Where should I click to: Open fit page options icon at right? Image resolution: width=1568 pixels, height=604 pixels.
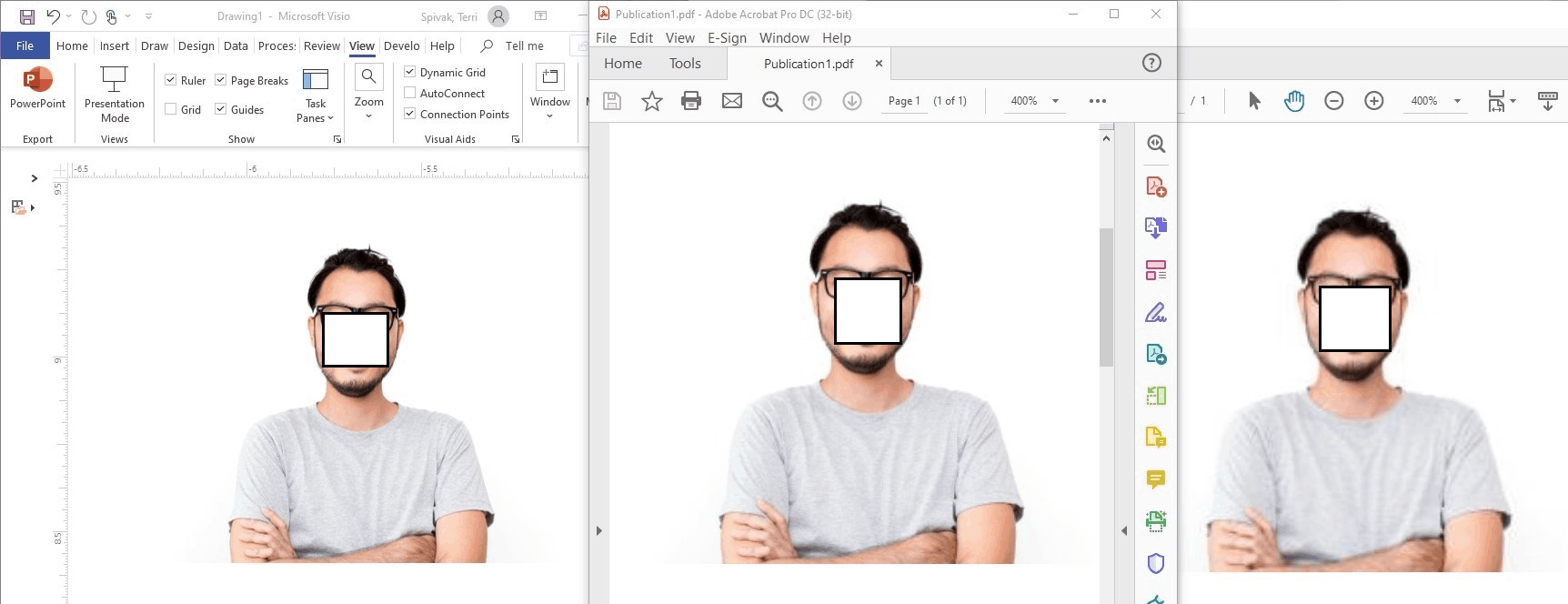click(x=1501, y=101)
